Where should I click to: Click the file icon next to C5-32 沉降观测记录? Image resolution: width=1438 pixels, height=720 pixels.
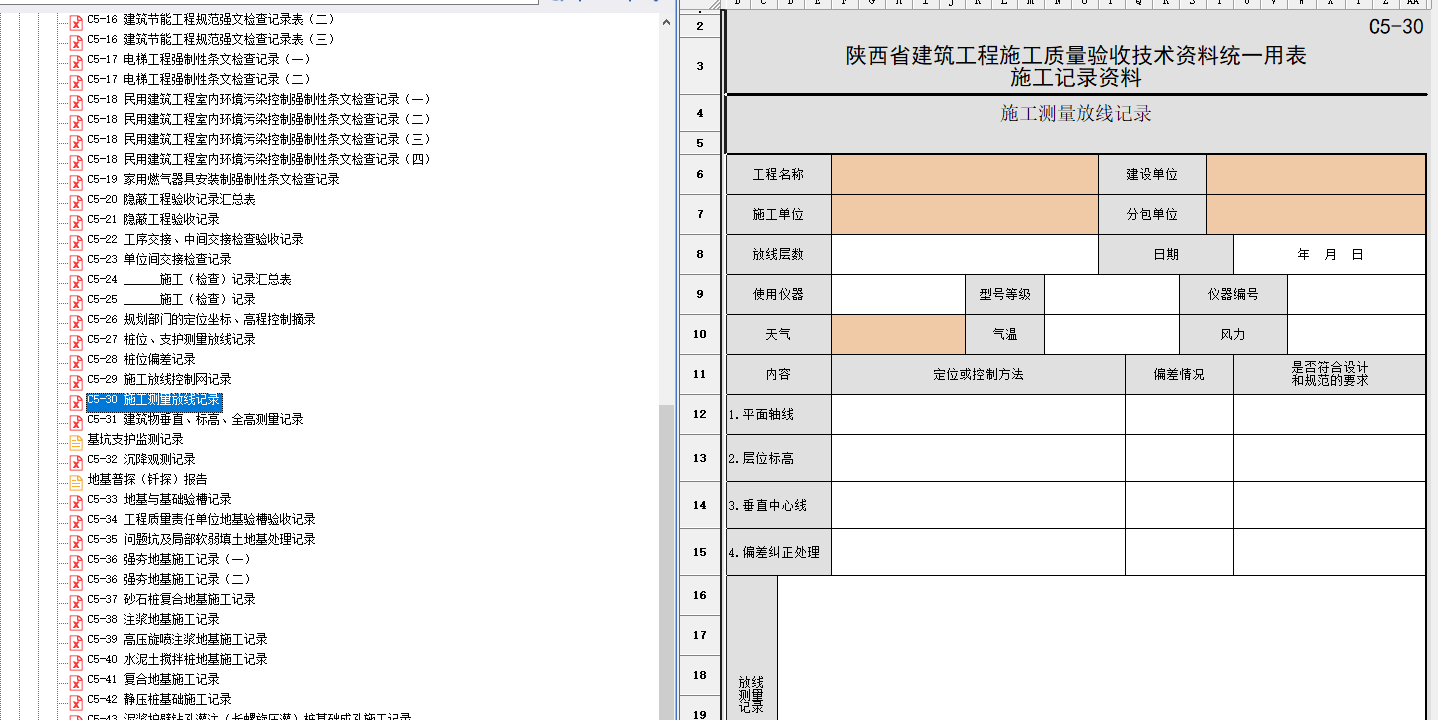(x=76, y=461)
